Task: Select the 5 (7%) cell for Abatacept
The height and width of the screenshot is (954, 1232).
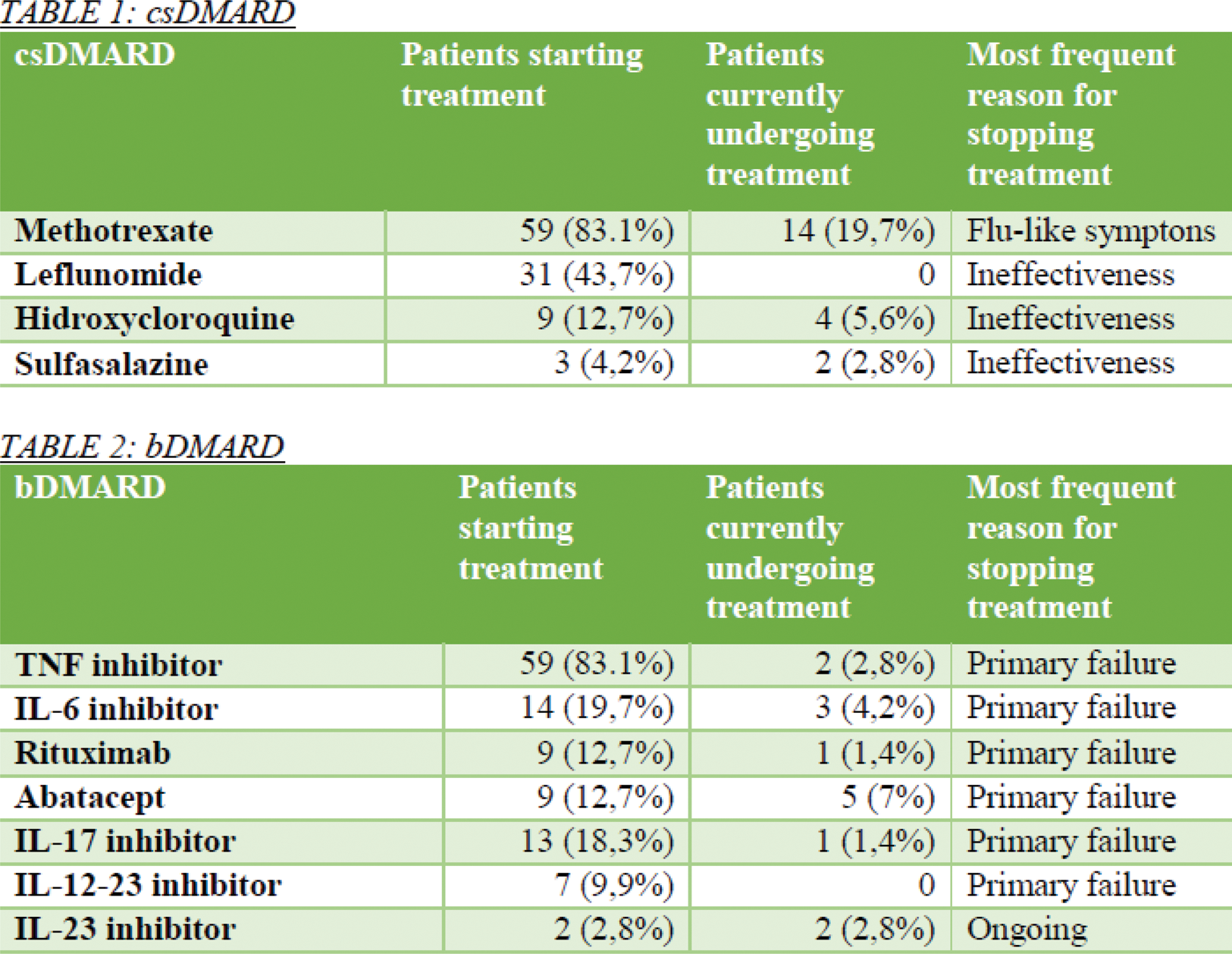Action: pyautogui.click(x=888, y=797)
